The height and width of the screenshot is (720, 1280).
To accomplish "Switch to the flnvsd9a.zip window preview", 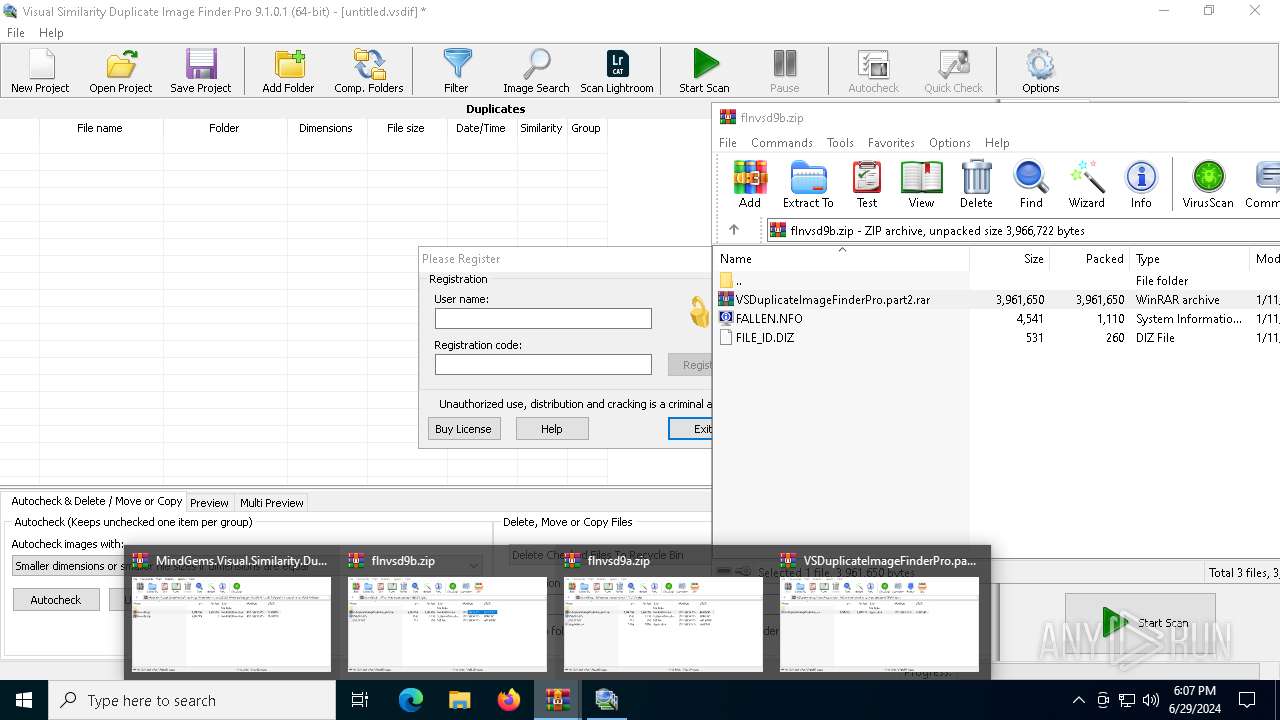I will [664, 612].
